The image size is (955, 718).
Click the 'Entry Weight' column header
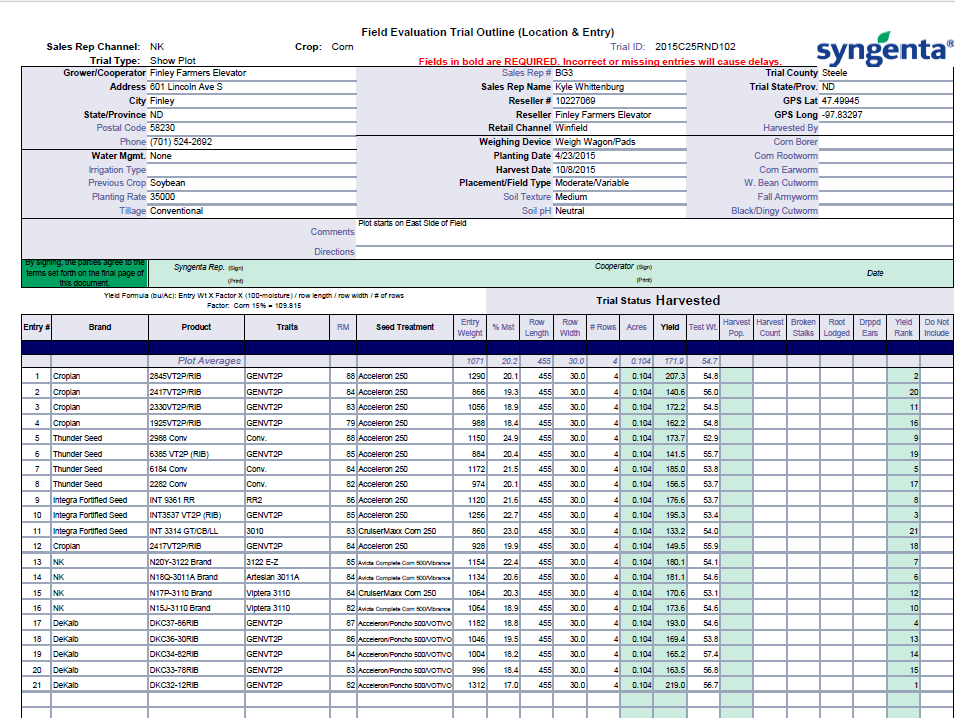pos(470,328)
